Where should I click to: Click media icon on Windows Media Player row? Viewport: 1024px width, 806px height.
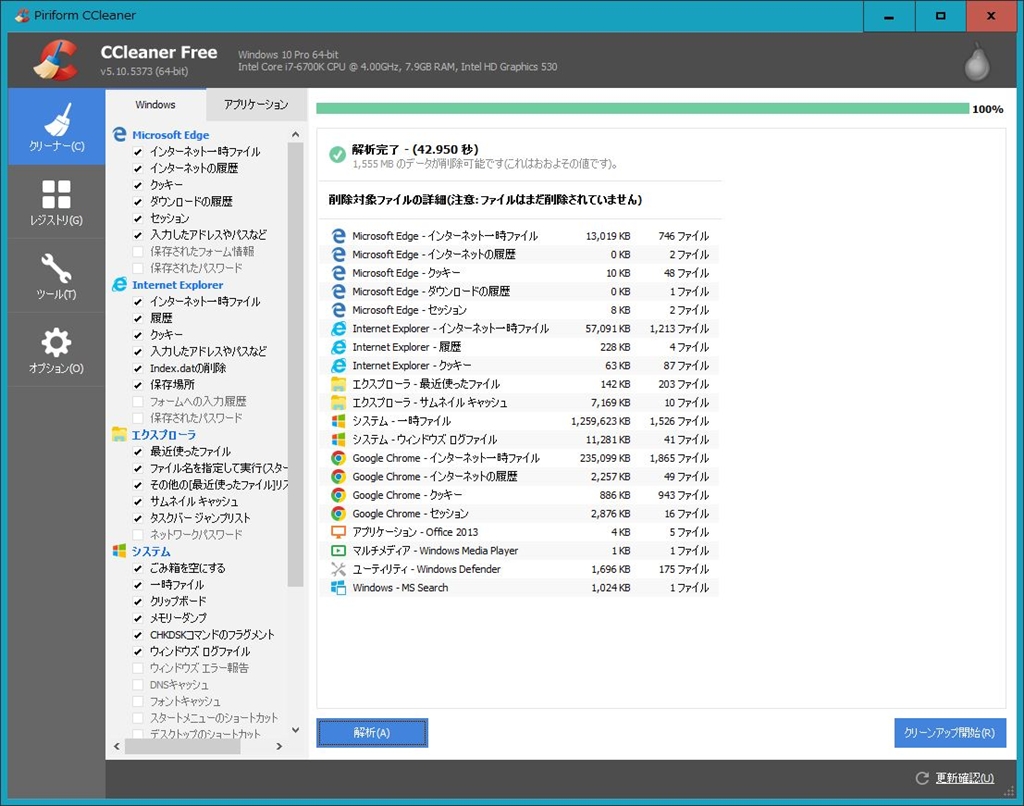338,551
